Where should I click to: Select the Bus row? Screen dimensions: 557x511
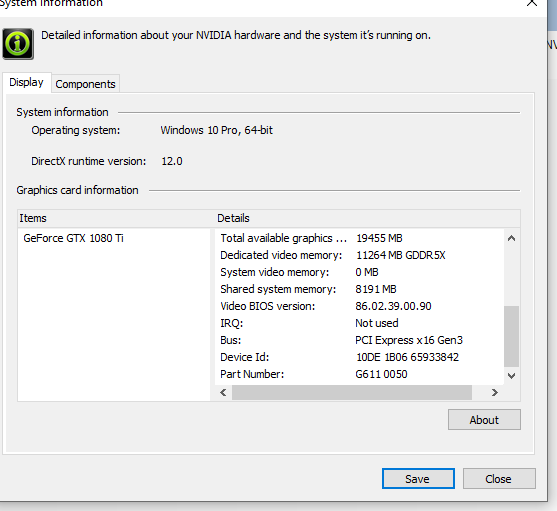(x=359, y=340)
